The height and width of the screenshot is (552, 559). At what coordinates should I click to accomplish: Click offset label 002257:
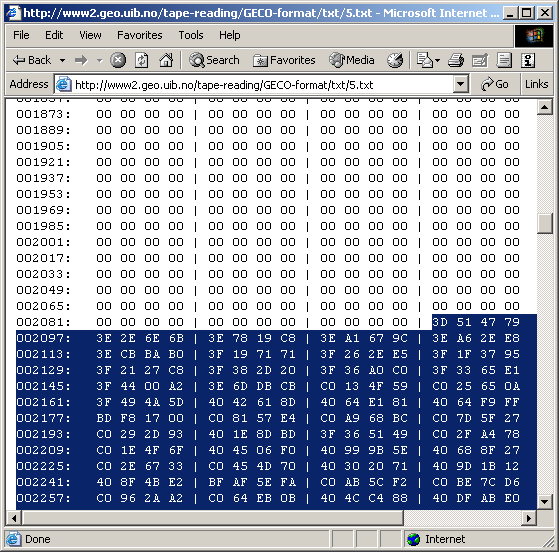coord(43,498)
